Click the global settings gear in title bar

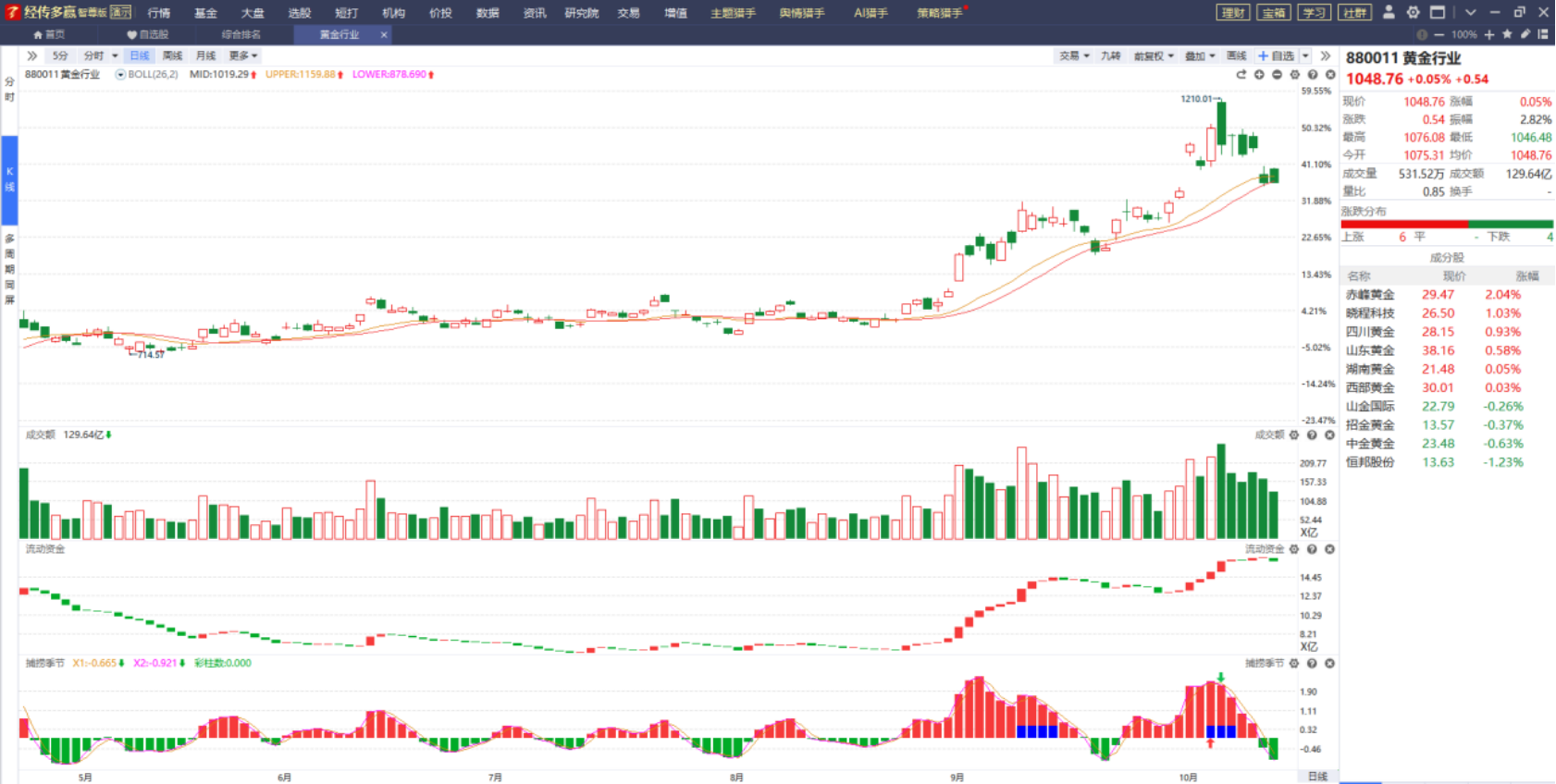coord(1413,12)
